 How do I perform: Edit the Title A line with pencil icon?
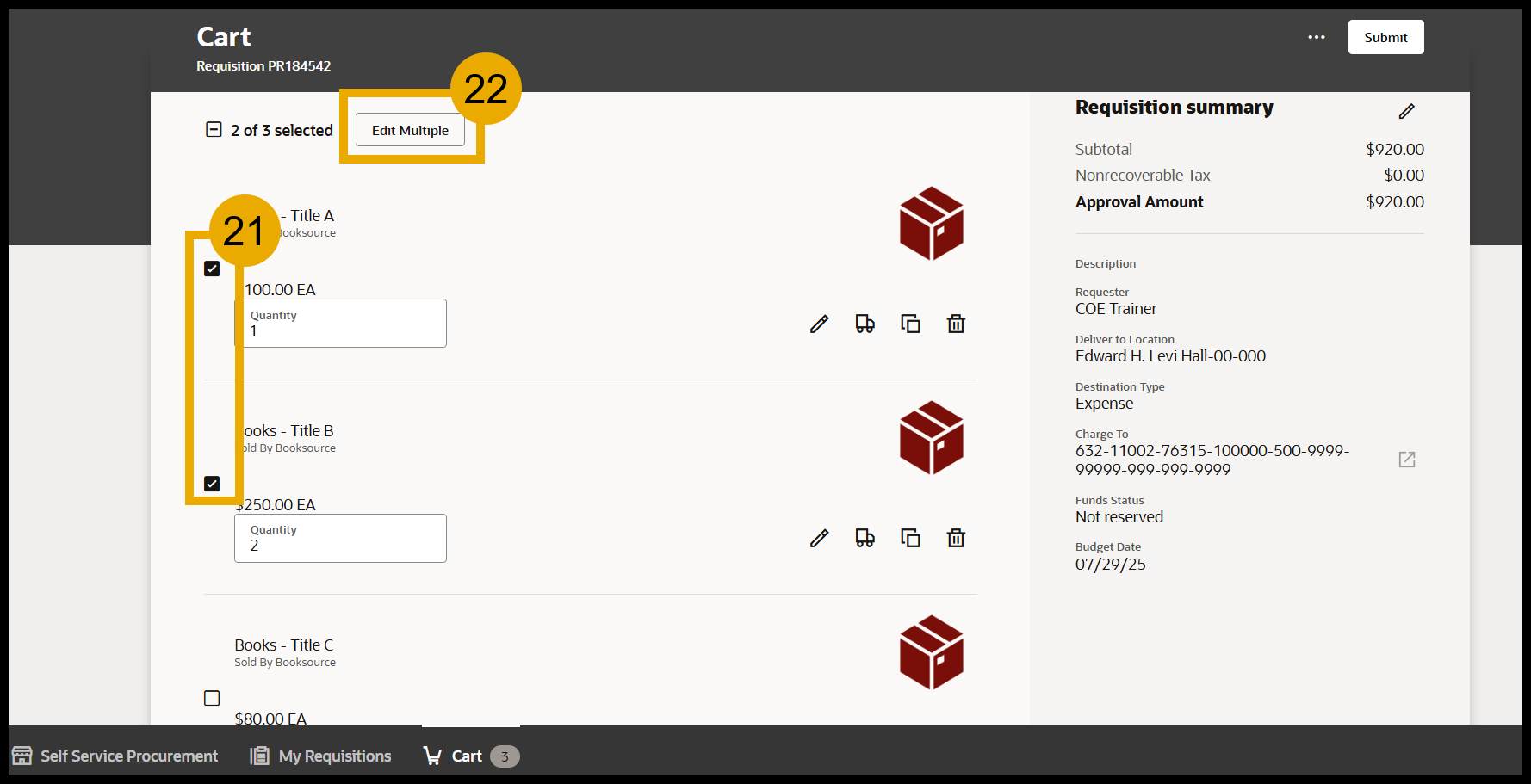(819, 324)
